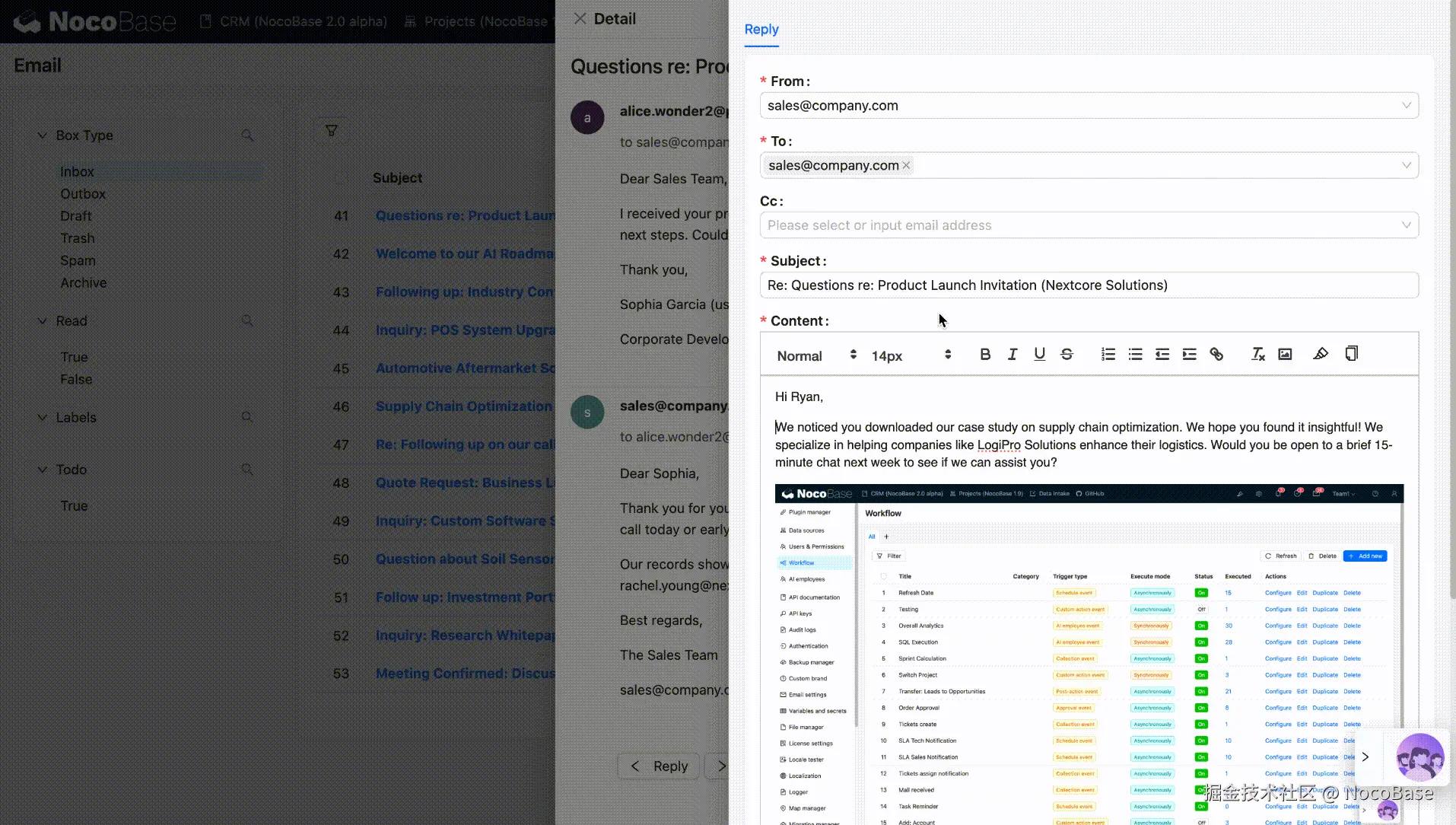The height and width of the screenshot is (825, 1456).
Task: Insert a hyperlink in the email
Action: [x=1216, y=355]
